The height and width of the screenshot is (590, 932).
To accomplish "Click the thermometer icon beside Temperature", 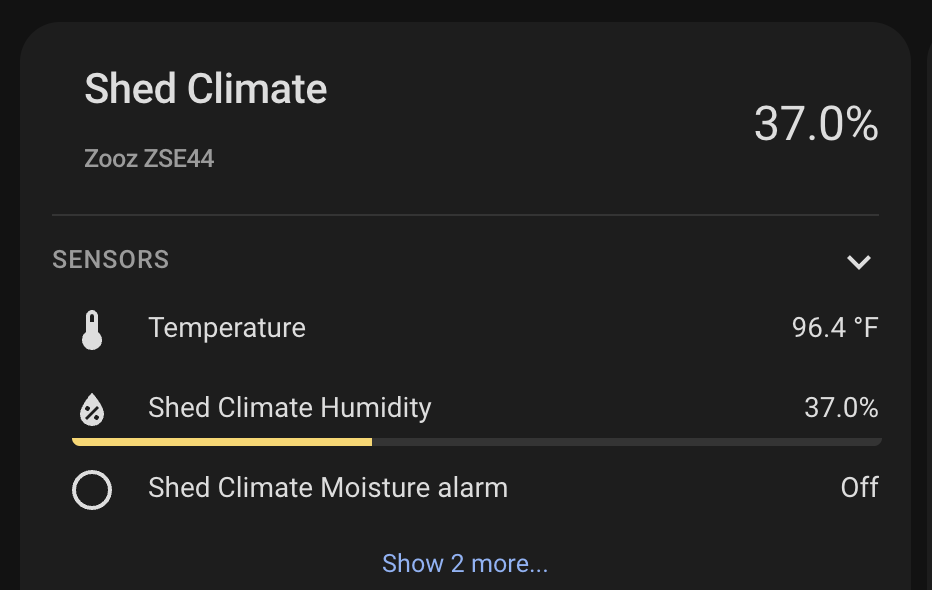I will click(x=92, y=329).
